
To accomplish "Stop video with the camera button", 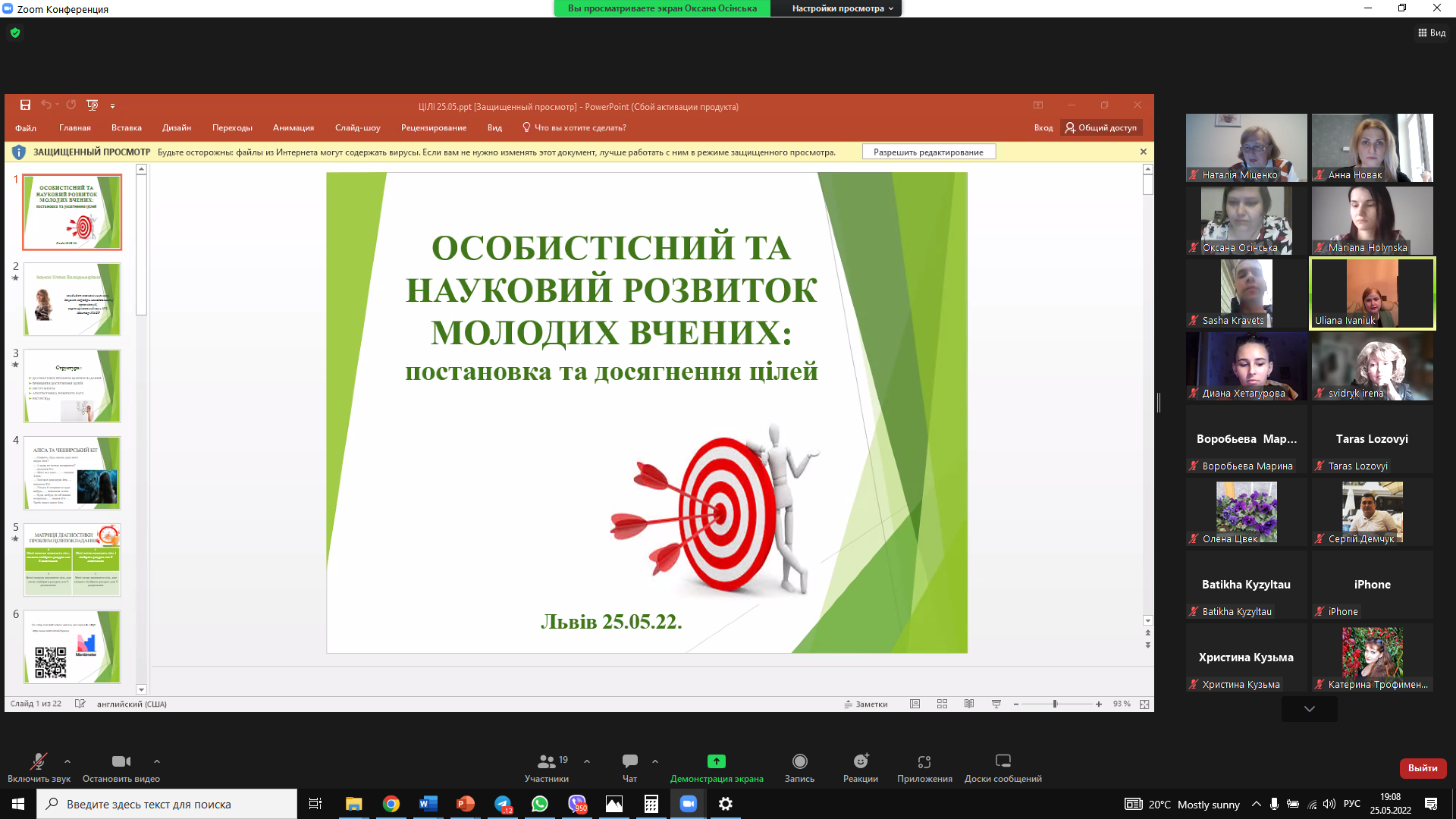I will click(x=121, y=761).
